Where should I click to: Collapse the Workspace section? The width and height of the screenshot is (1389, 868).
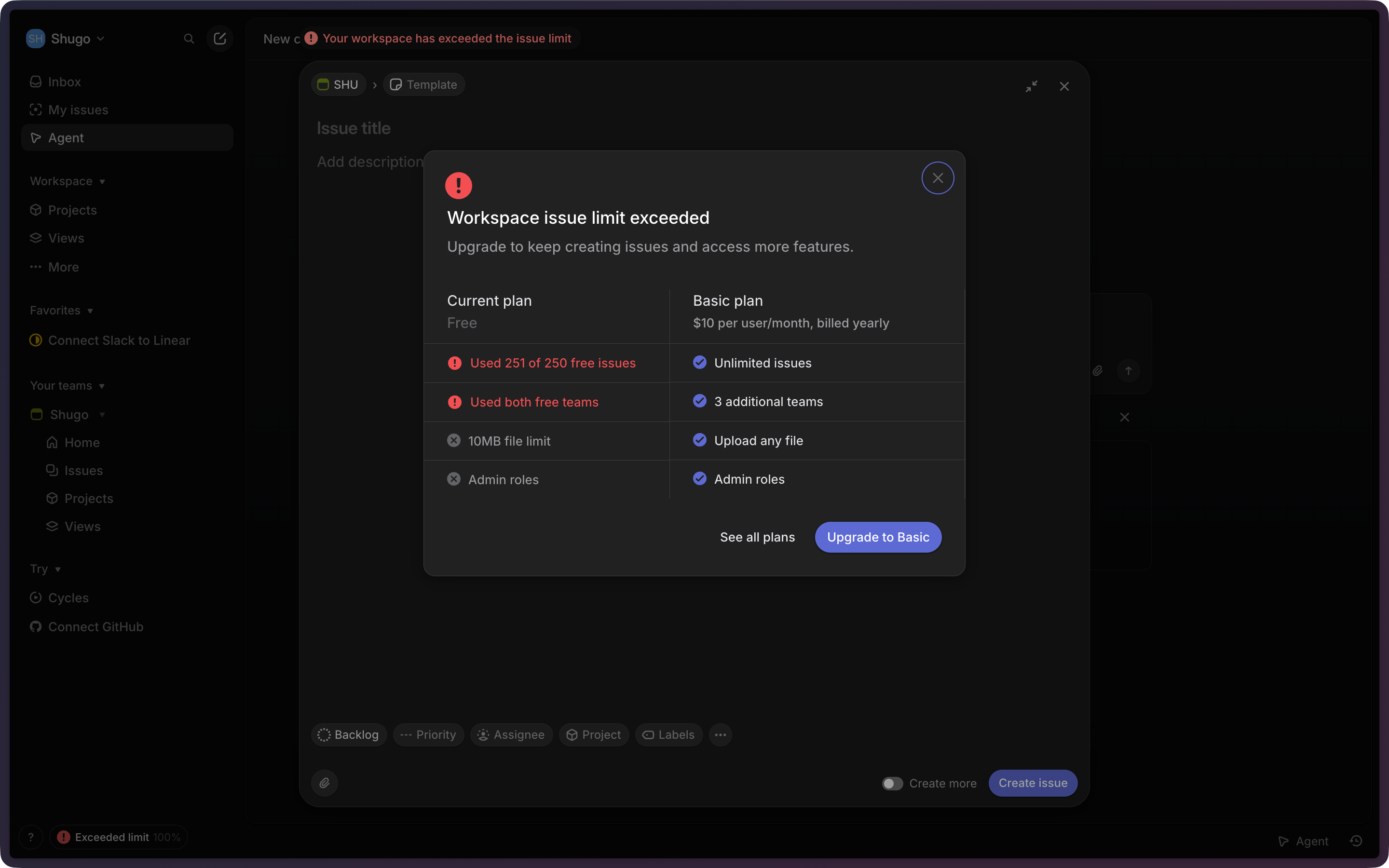point(68,181)
